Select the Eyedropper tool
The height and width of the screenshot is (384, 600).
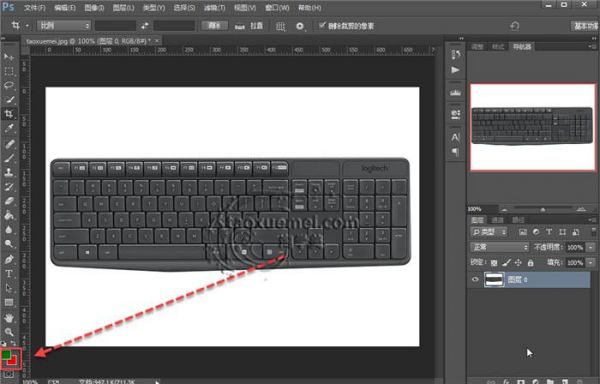[x=9, y=128]
